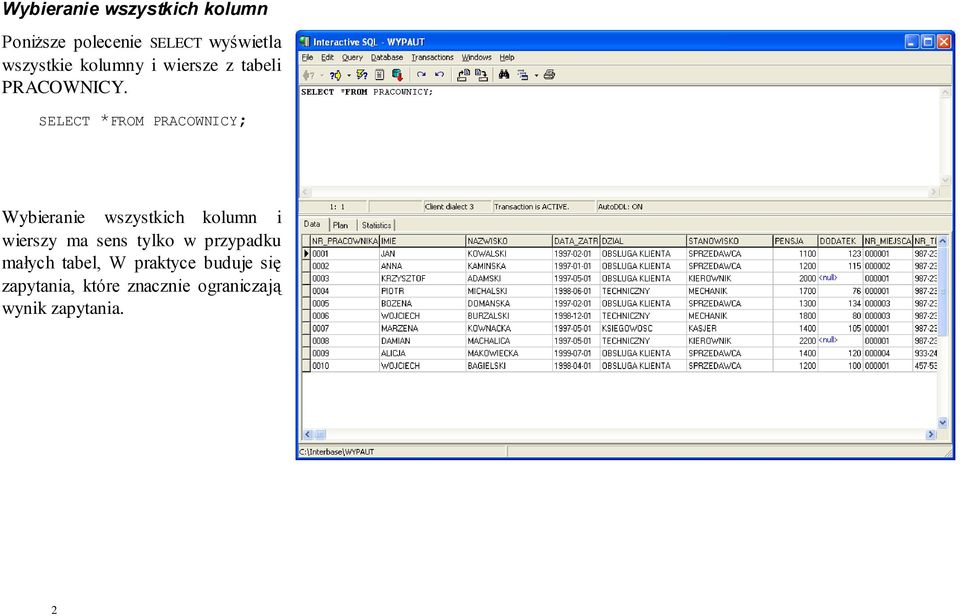Viewport: 960px width, 616px height.
Task: Click the results grid scroll-down arrow
Action: tap(942, 423)
